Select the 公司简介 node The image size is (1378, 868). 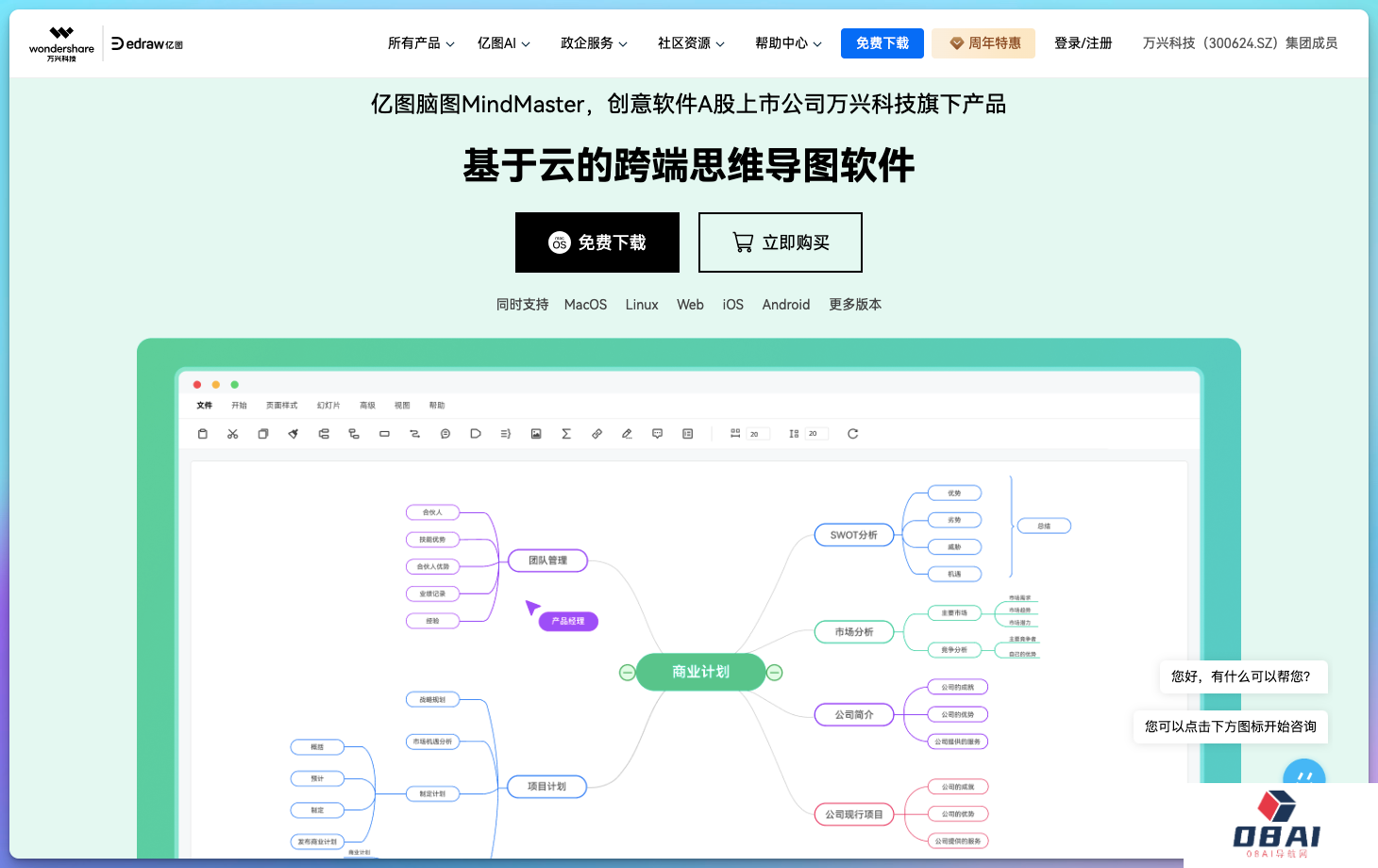[x=854, y=715]
